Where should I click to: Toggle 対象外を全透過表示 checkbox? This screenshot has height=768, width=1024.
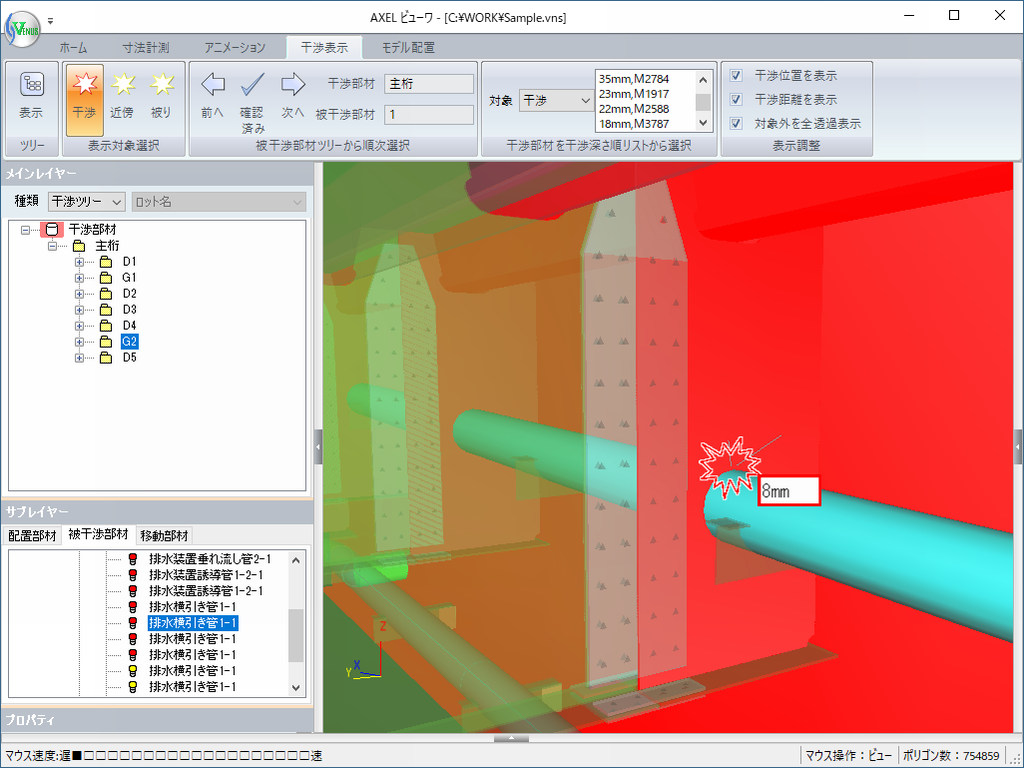(x=736, y=124)
